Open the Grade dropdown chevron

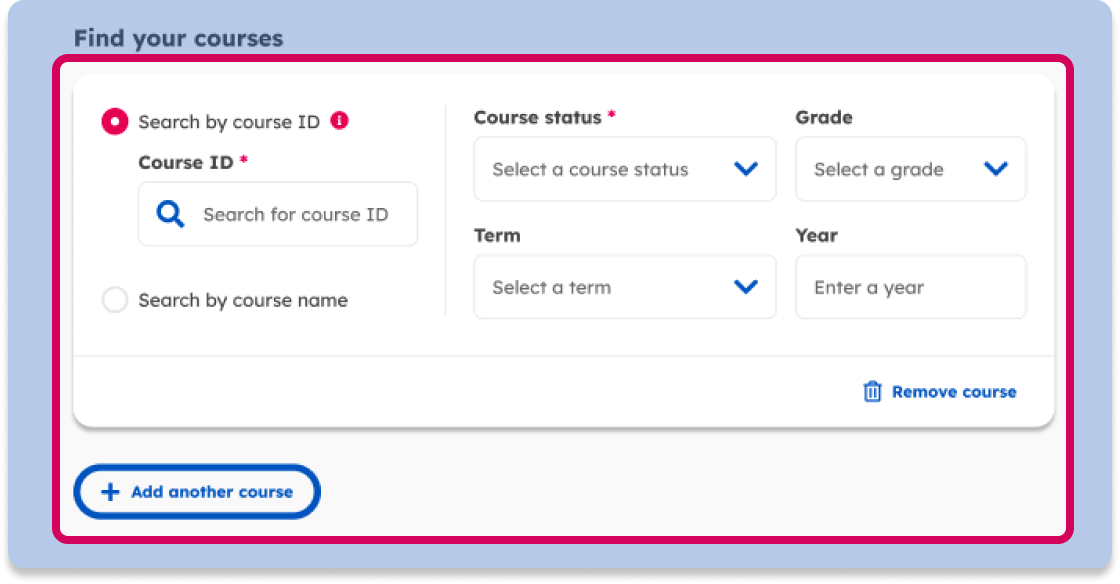click(996, 169)
